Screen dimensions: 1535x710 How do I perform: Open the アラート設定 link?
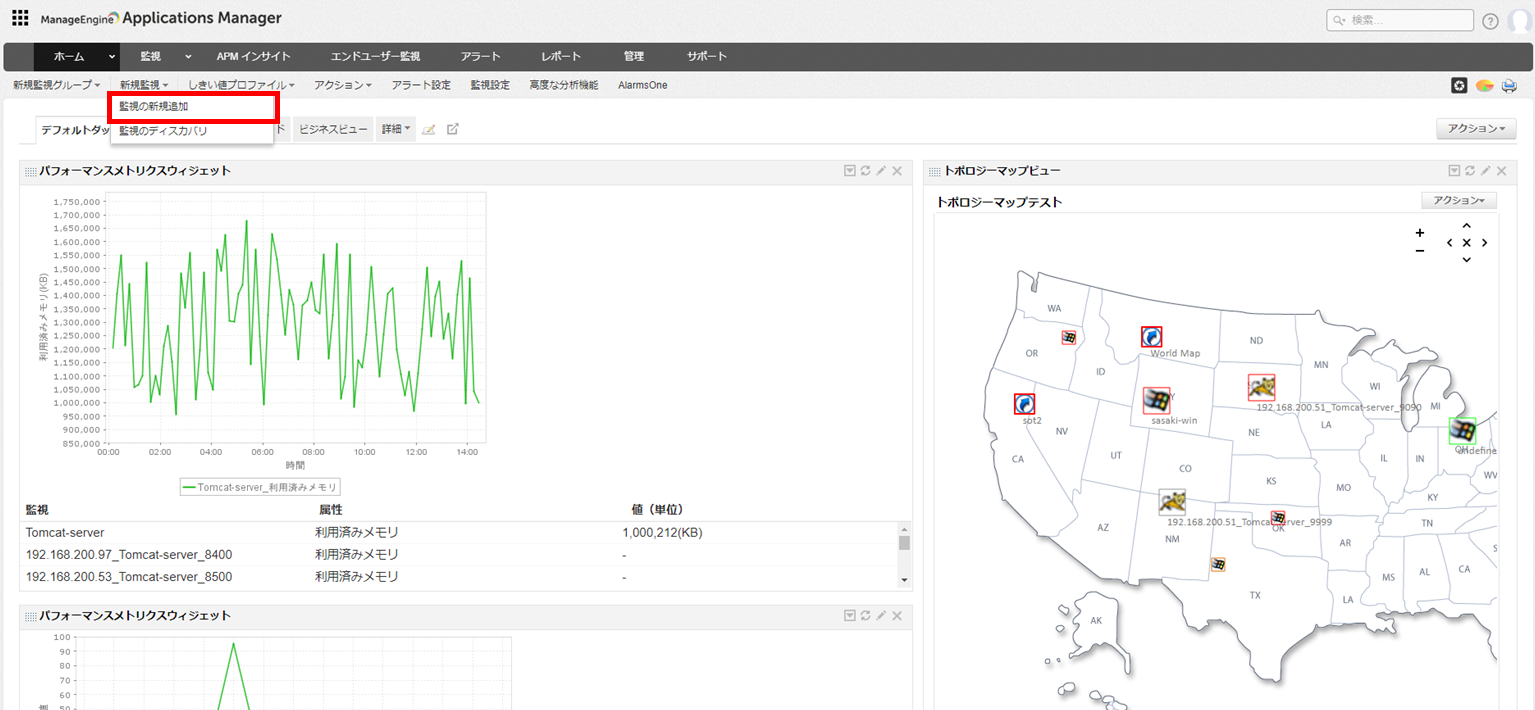point(421,86)
